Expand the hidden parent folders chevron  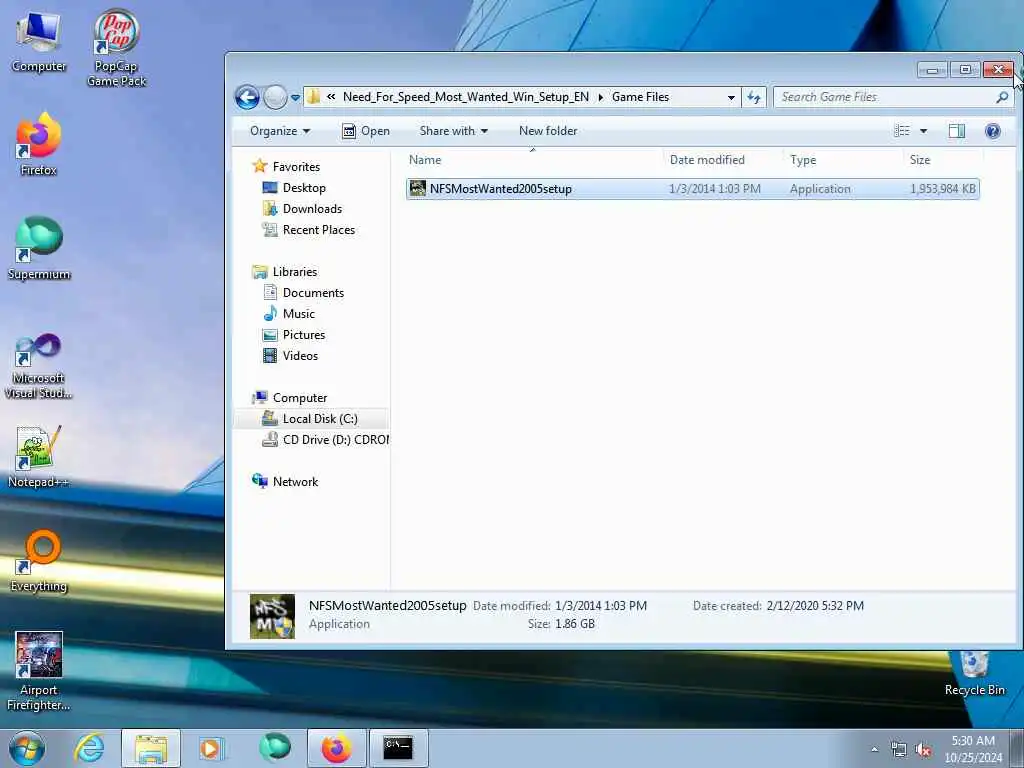tap(331, 97)
